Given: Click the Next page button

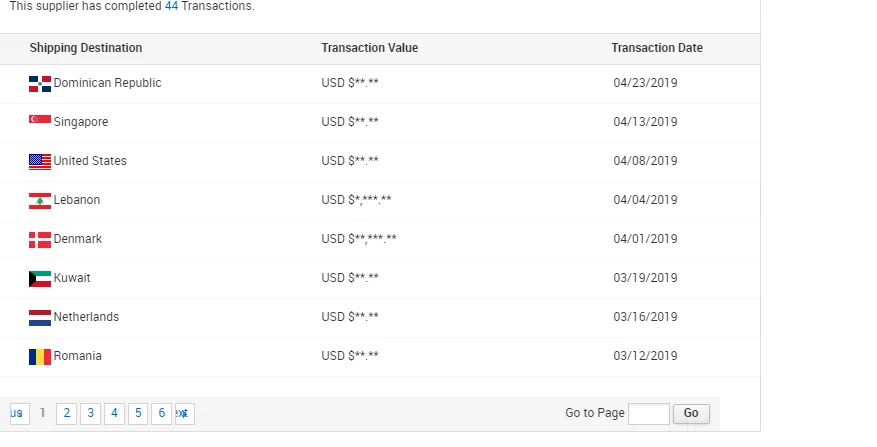Looking at the screenshot, I should 184,413.
